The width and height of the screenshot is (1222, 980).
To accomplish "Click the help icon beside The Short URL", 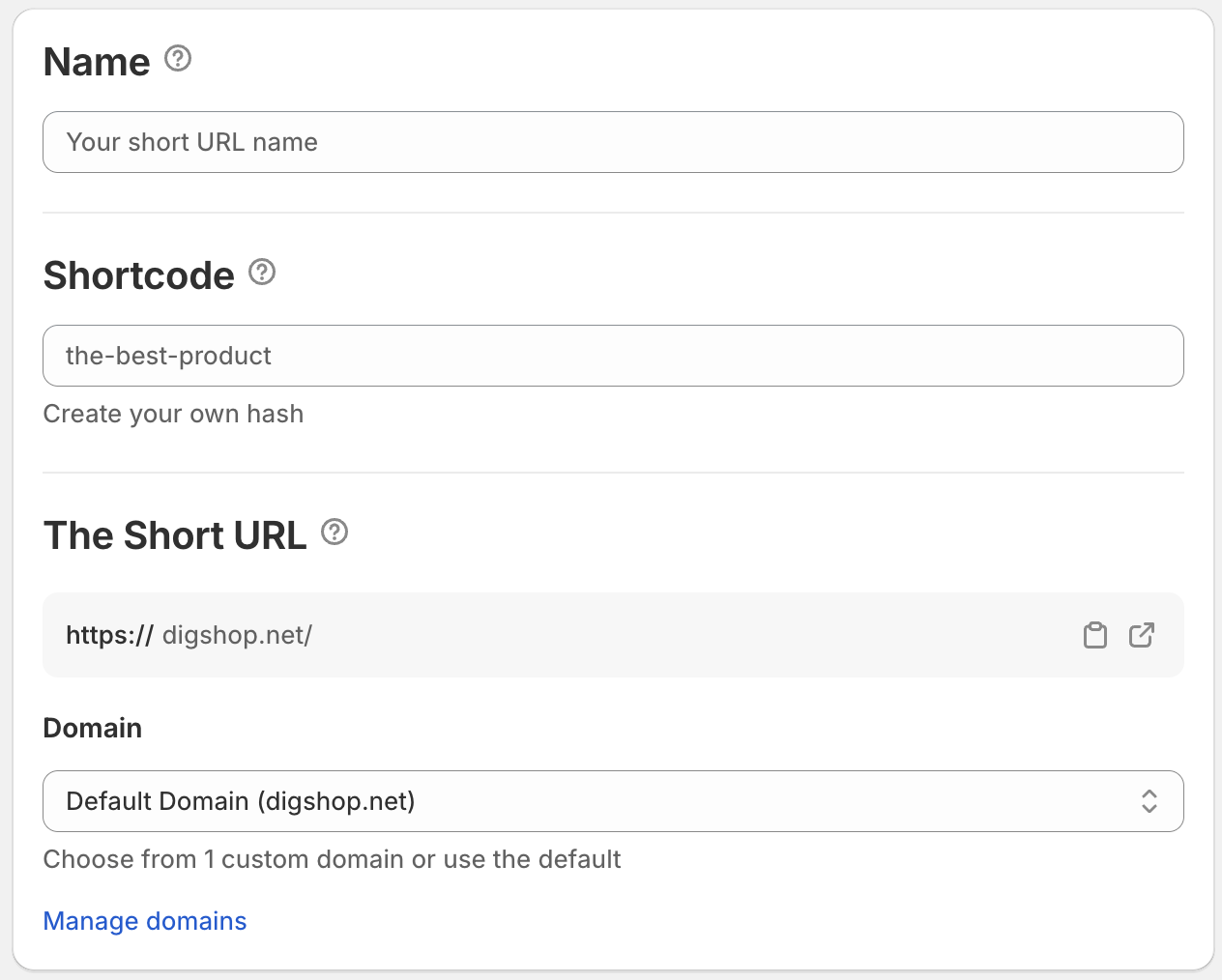I will point(334,532).
